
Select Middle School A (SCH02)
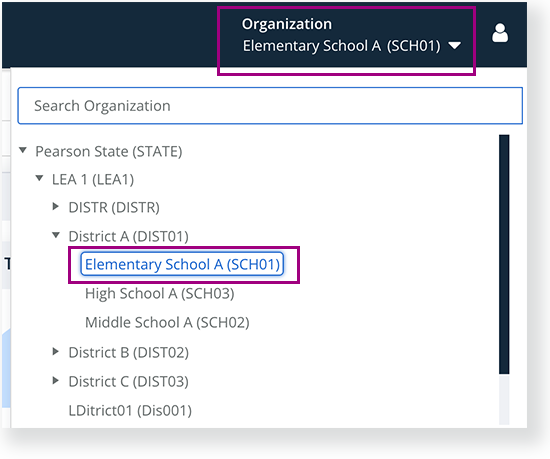pyautogui.click(x=167, y=323)
